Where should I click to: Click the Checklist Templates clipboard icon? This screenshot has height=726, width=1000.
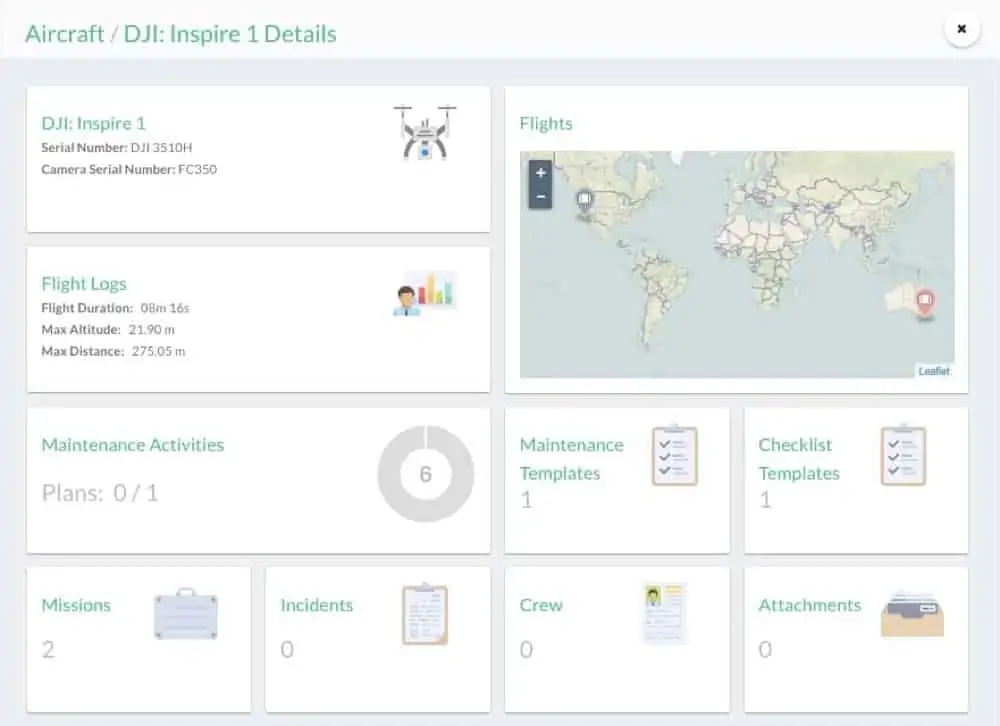click(x=903, y=455)
